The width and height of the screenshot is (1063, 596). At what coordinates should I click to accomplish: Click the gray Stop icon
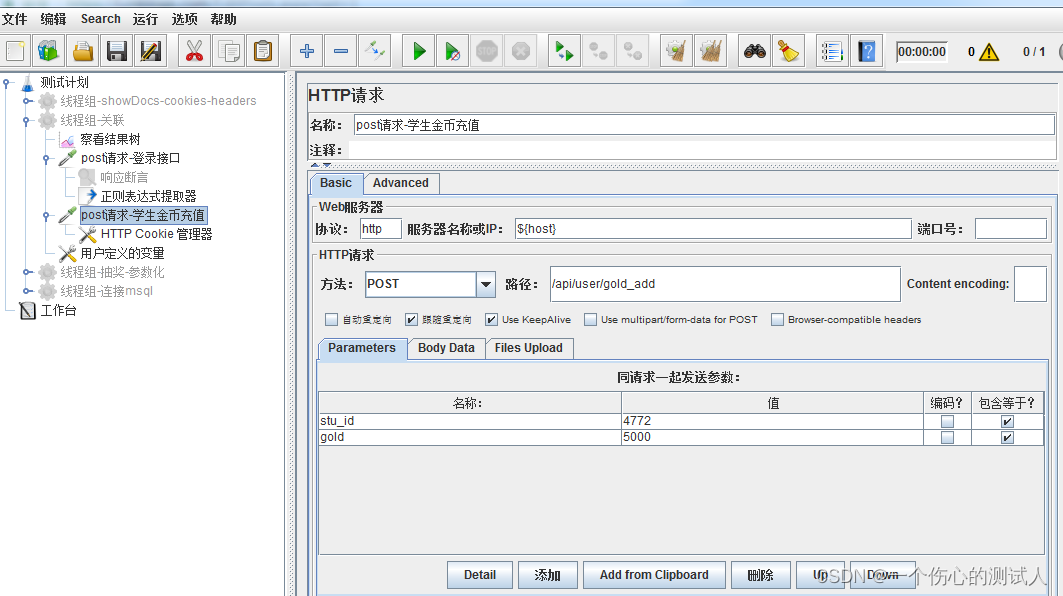486,51
